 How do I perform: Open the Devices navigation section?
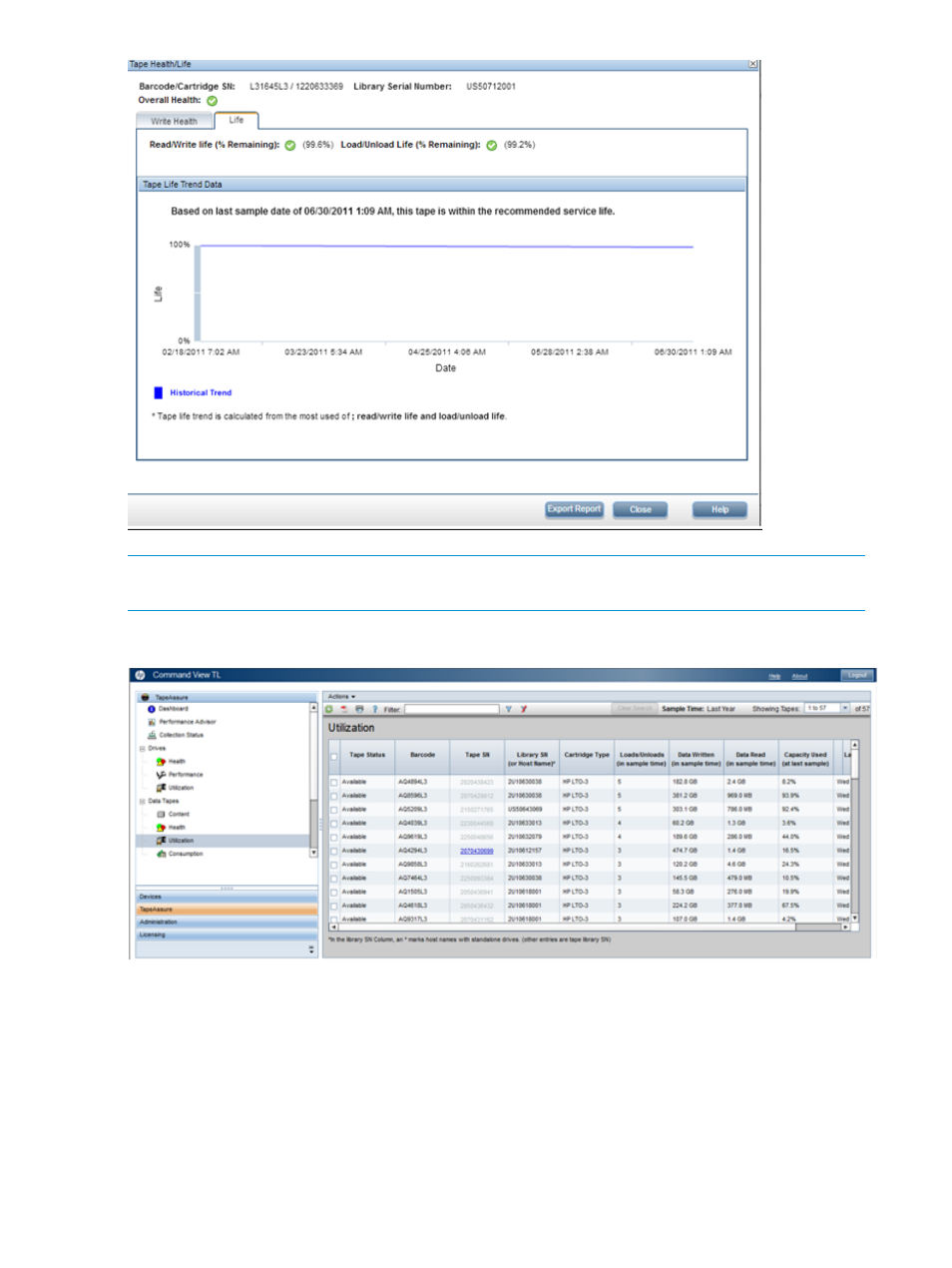227,897
